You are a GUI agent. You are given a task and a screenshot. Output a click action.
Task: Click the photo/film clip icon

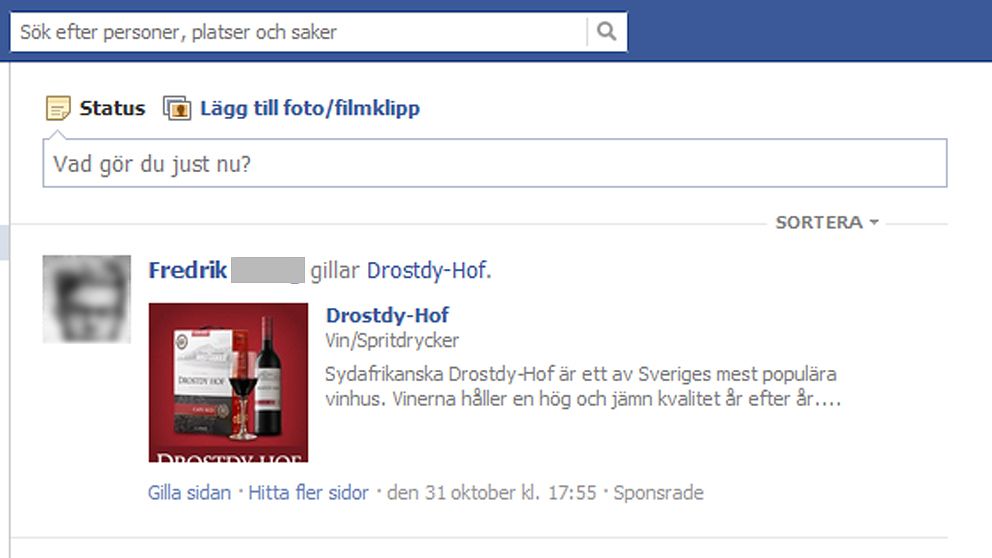point(177,108)
